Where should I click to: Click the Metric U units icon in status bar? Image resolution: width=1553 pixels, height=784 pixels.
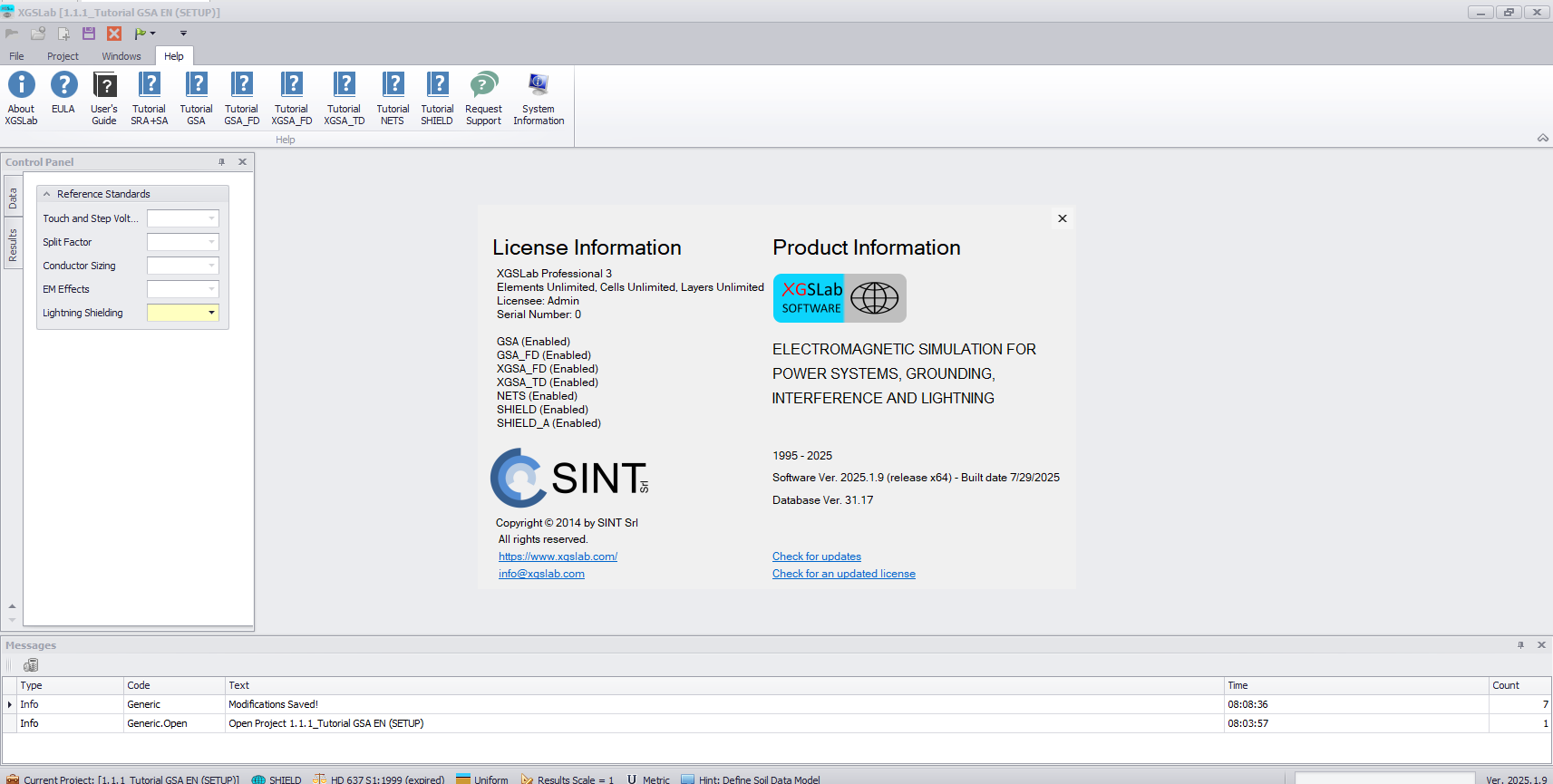click(x=632, y=779)
